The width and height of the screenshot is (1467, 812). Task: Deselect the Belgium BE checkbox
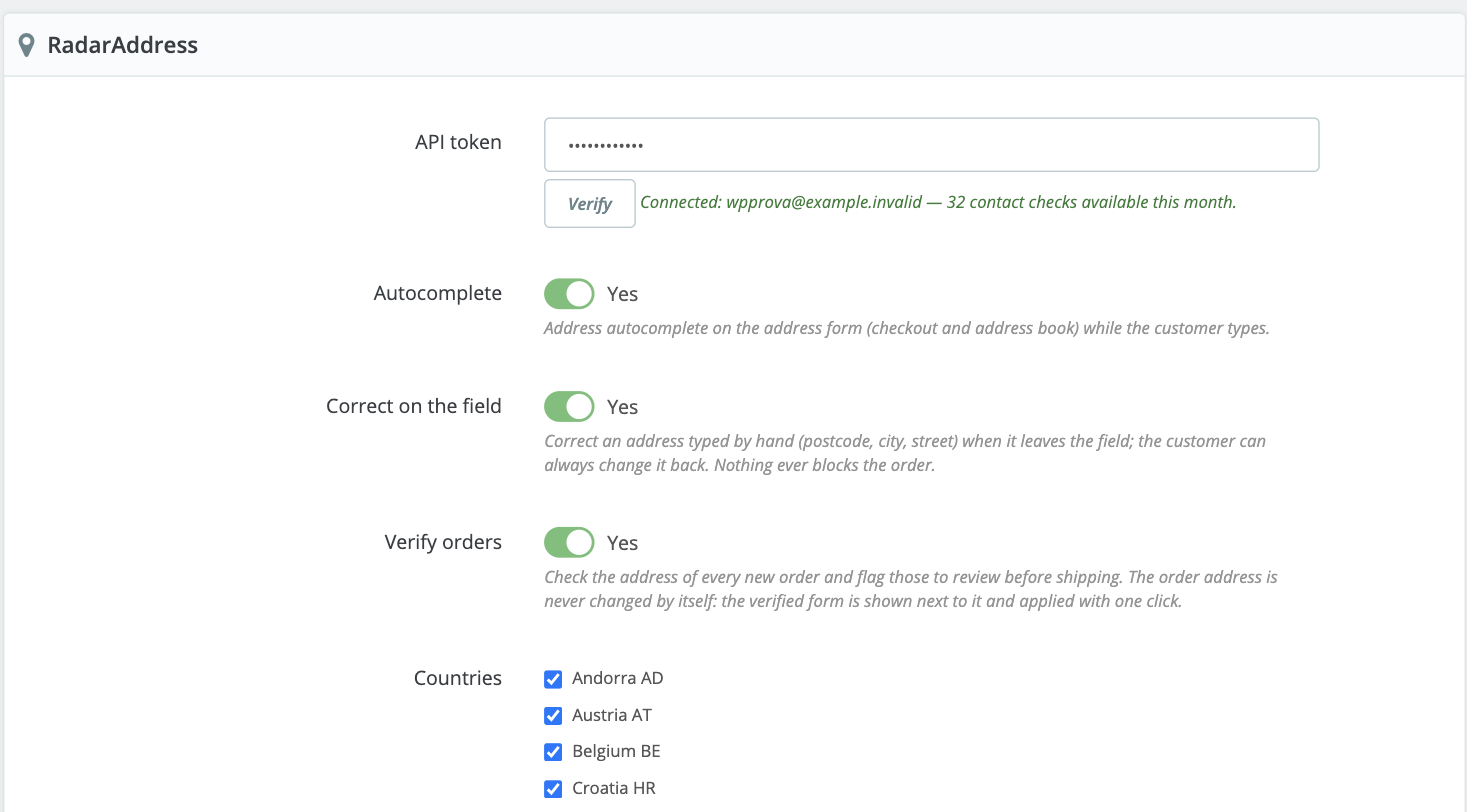[553, 752]
